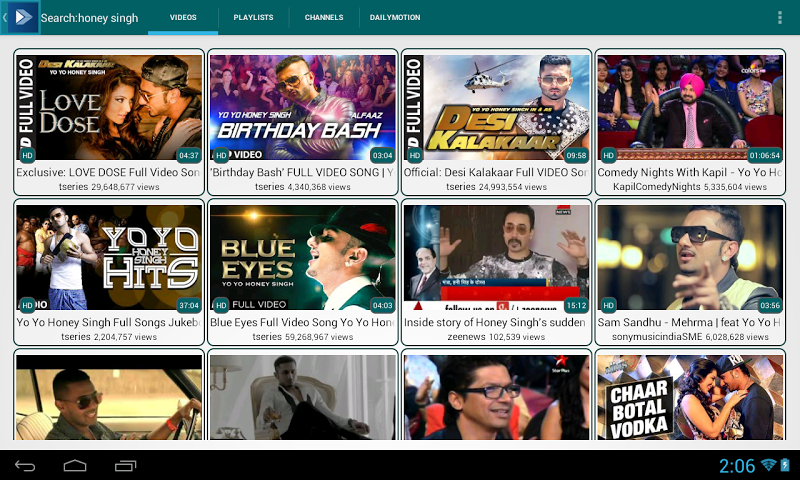Tap 'Comedy Nights With Kapil' title
The width and height of the screenshot is (800, 480).
point(690,172)
